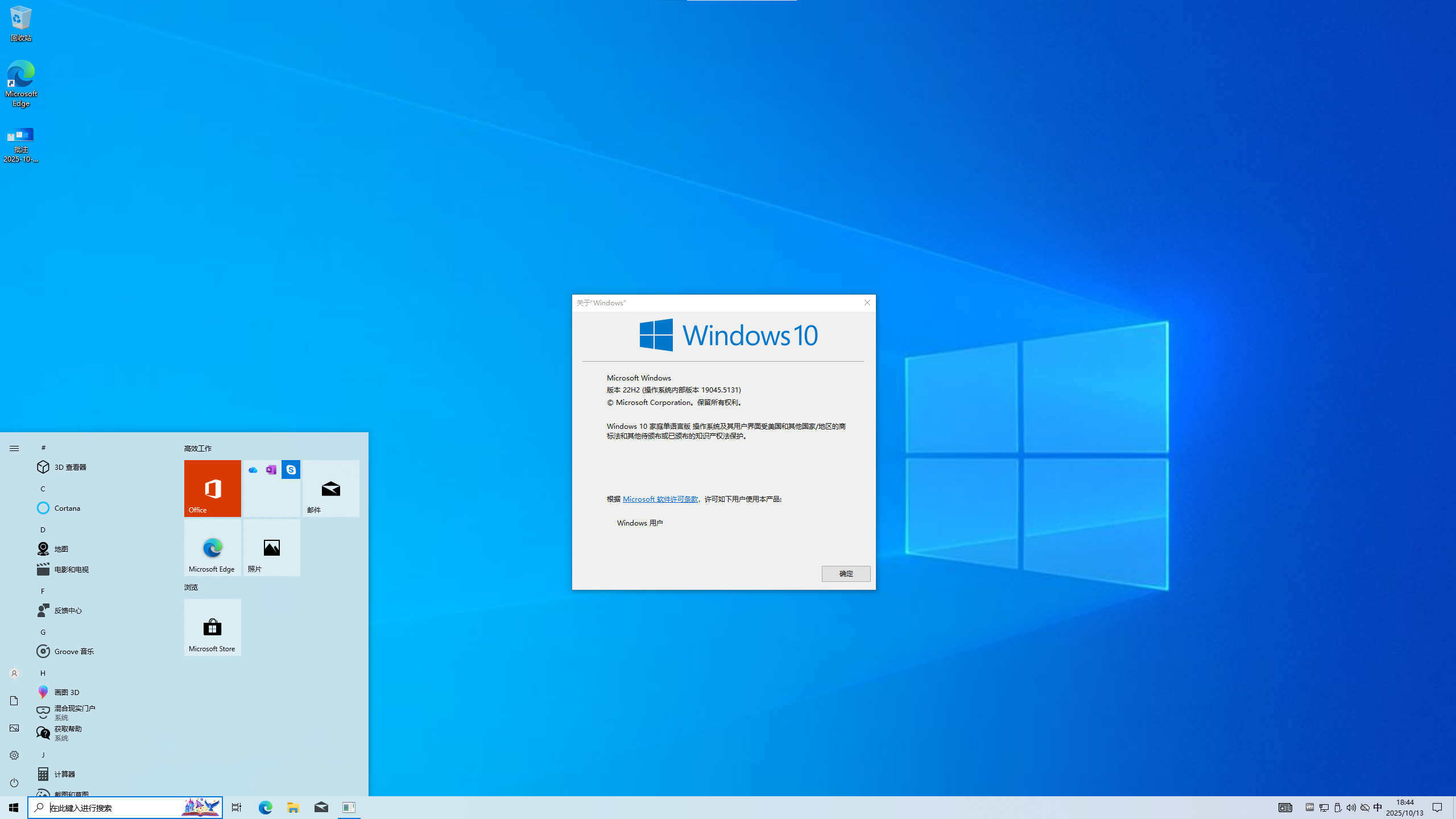
Task: Open Pictures from the Start sidebar
Action: tap(14, 728)
